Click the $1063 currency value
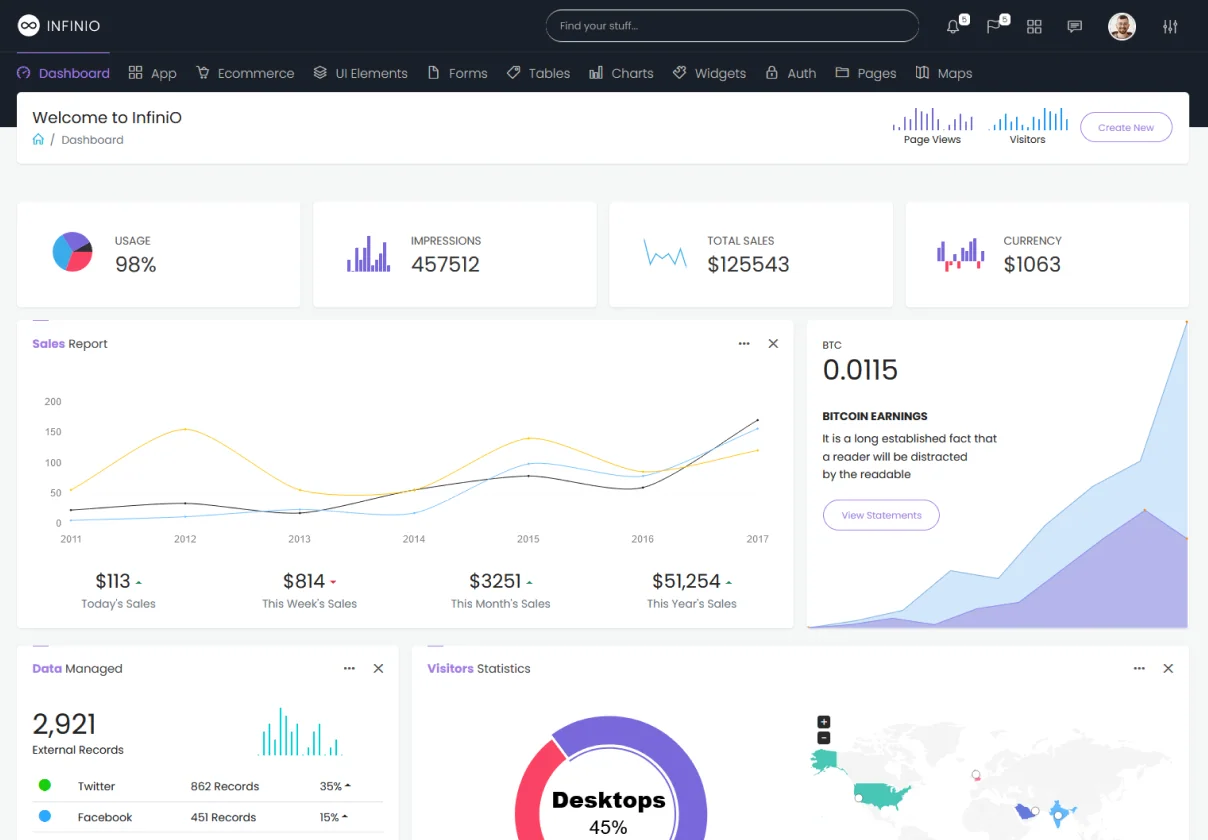This screenshot has height=840, width=1208. click(x=1032, y=264)
